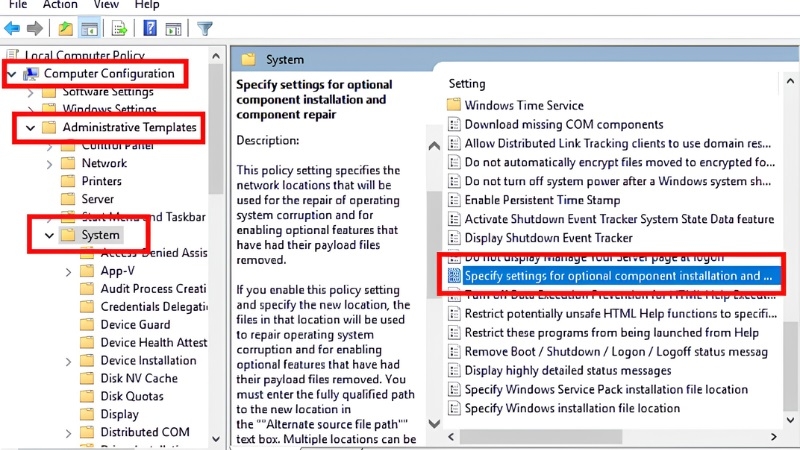Select Audit Process Creation tree folder
The height and width of the screenshot is (450, 800).
153,289
